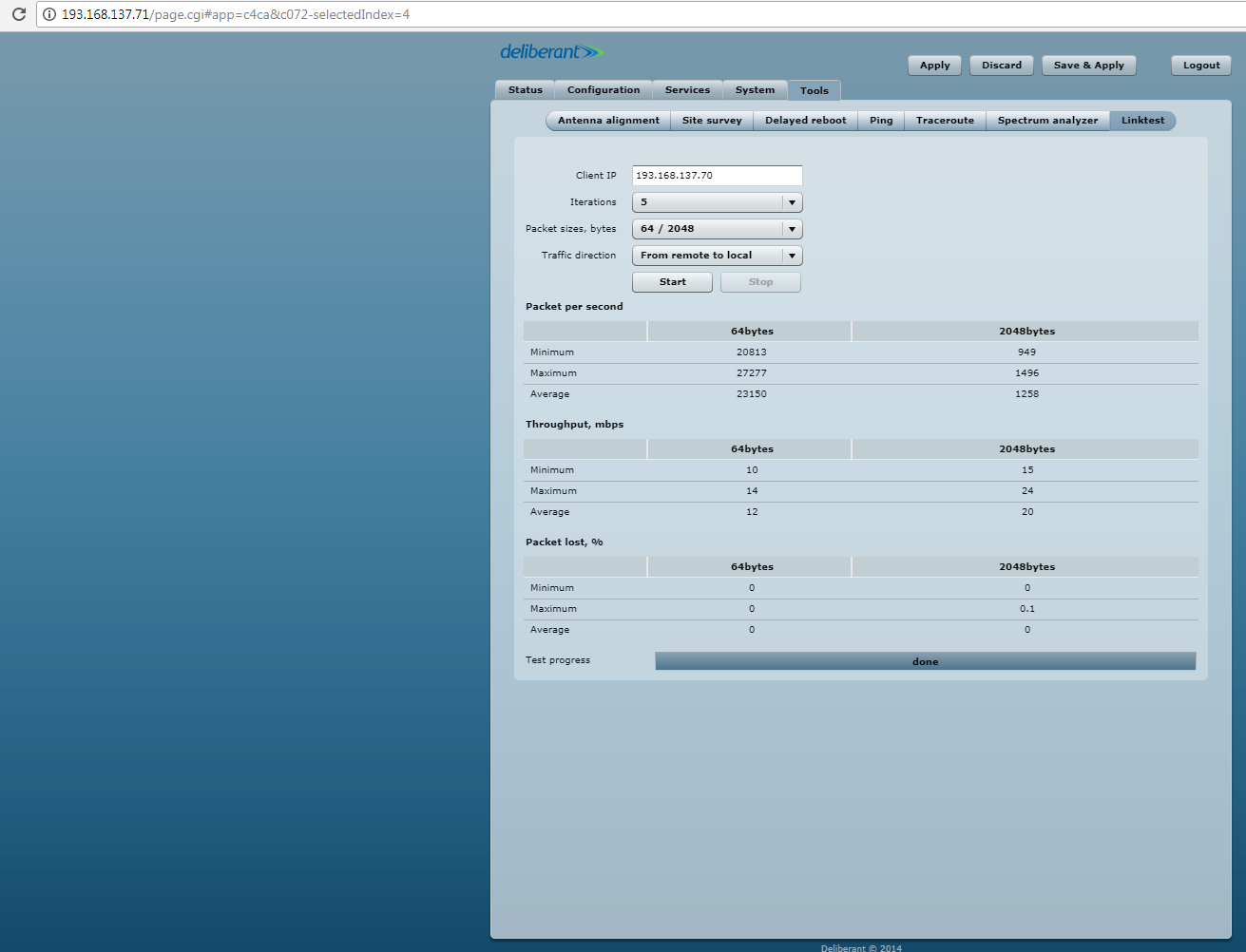This screenshot has height=952, width=1246.
Task: Log out using the Logout button
Action: pyautogui.click(x=1201, y=66)
